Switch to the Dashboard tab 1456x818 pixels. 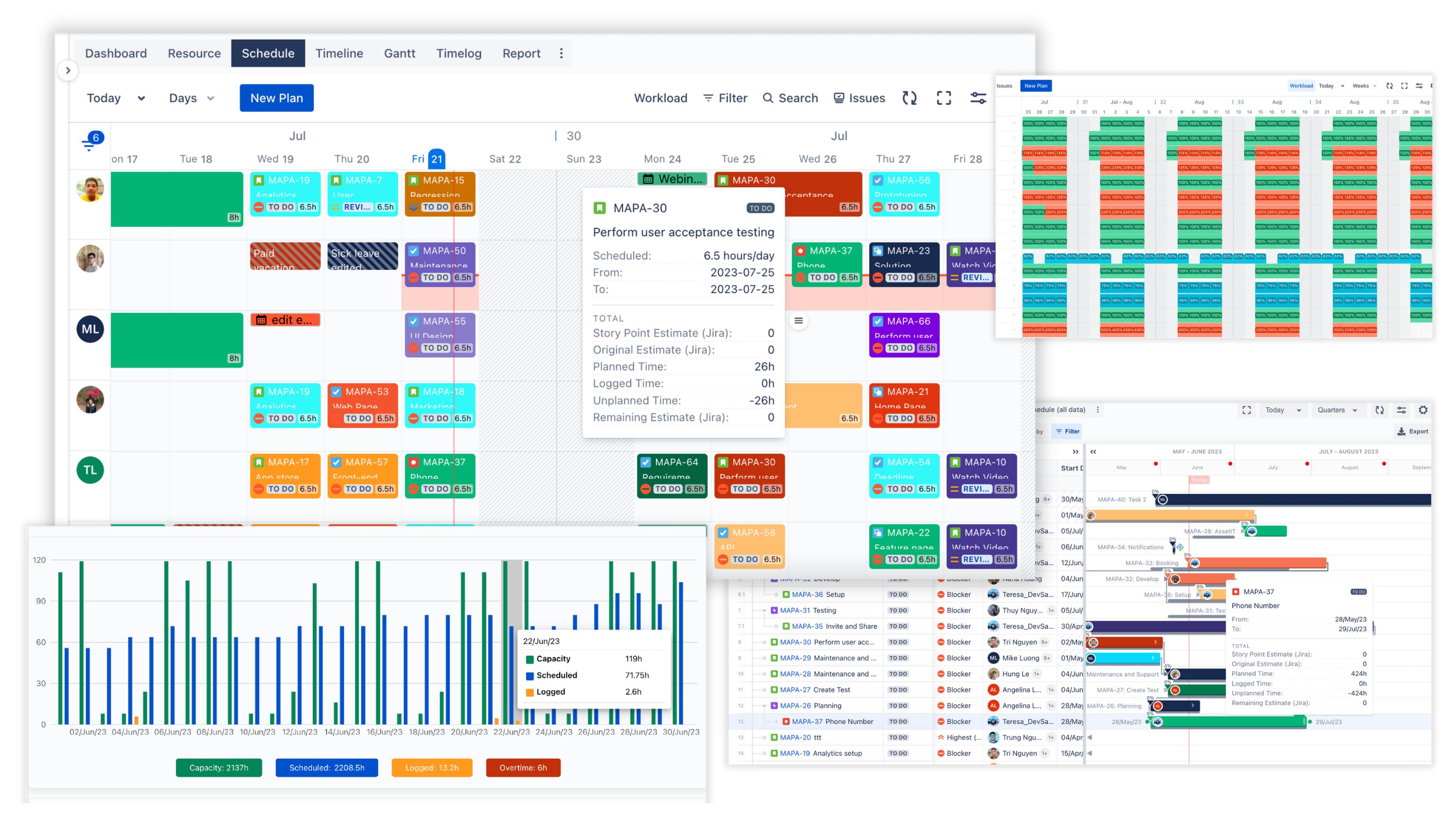click(116, 53)
